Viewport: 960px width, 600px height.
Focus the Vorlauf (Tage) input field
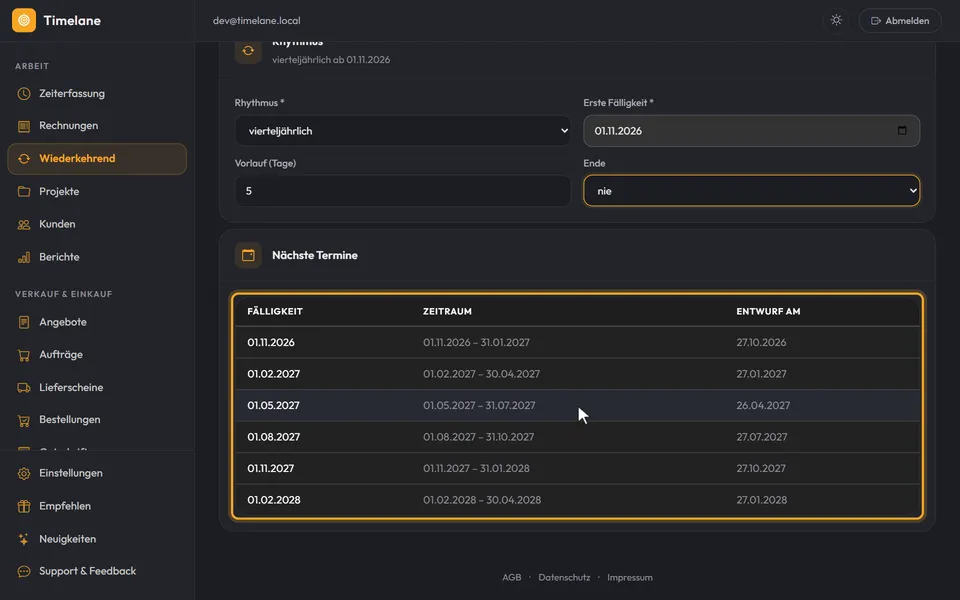pyautogui.click(x=403, y=191)
